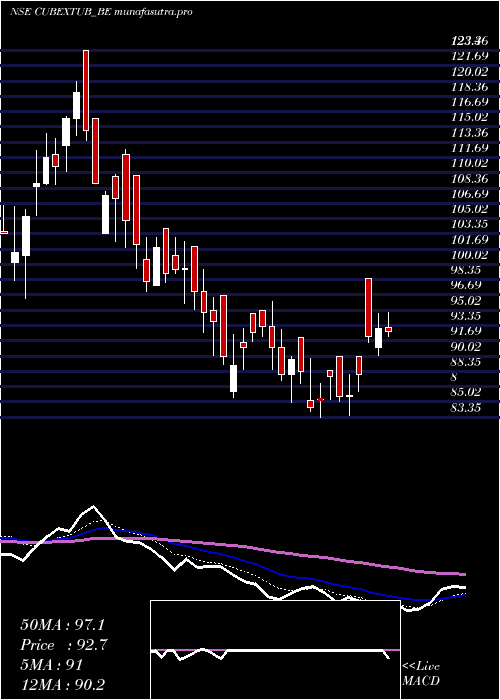Select the 121.69 price axis label

click(469, 56)
